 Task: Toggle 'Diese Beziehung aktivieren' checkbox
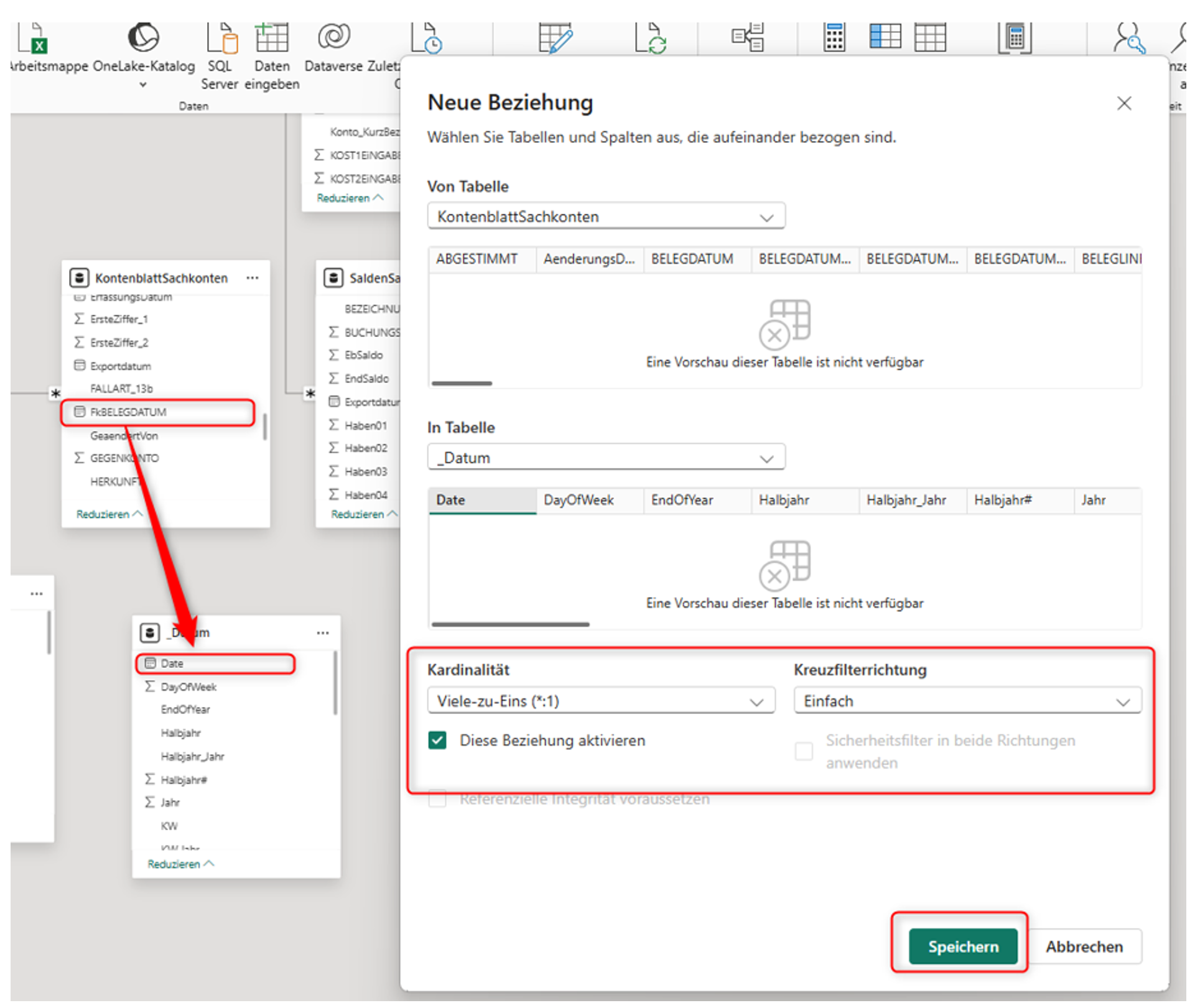(x=437, y=741)
